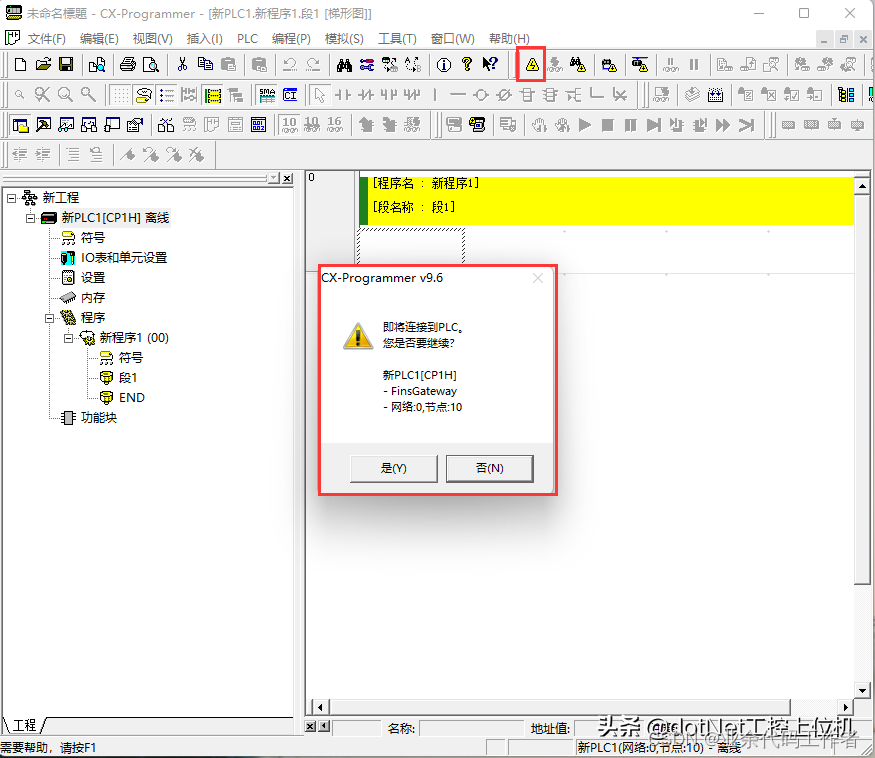The height and width of the screenshot is (758, 875).
Task: Click the zoom in magnifier icon
Action: click(x=65, y=95)
